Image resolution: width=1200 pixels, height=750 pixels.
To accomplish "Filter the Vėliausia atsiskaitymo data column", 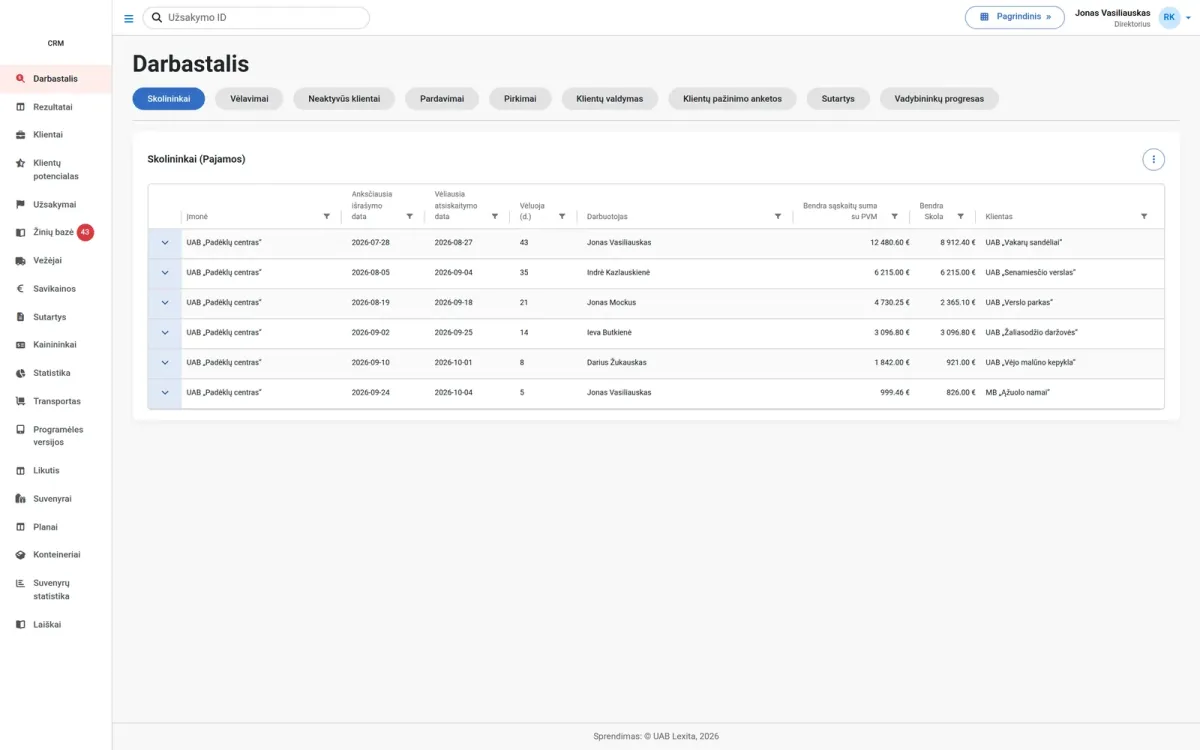I will (494, 216).
